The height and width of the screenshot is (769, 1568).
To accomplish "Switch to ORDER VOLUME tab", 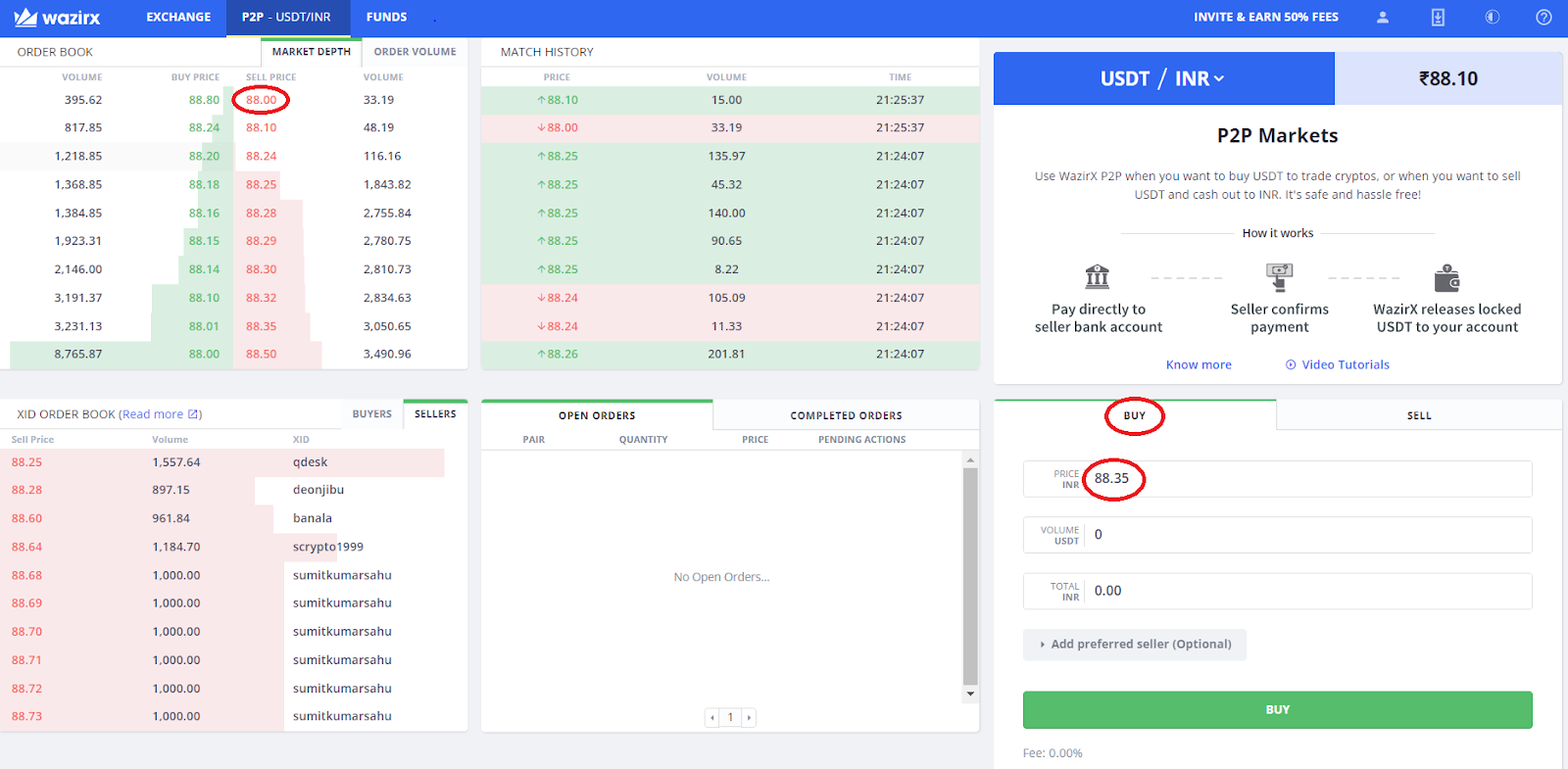I will pyautogui.click(x=415, y=52).
